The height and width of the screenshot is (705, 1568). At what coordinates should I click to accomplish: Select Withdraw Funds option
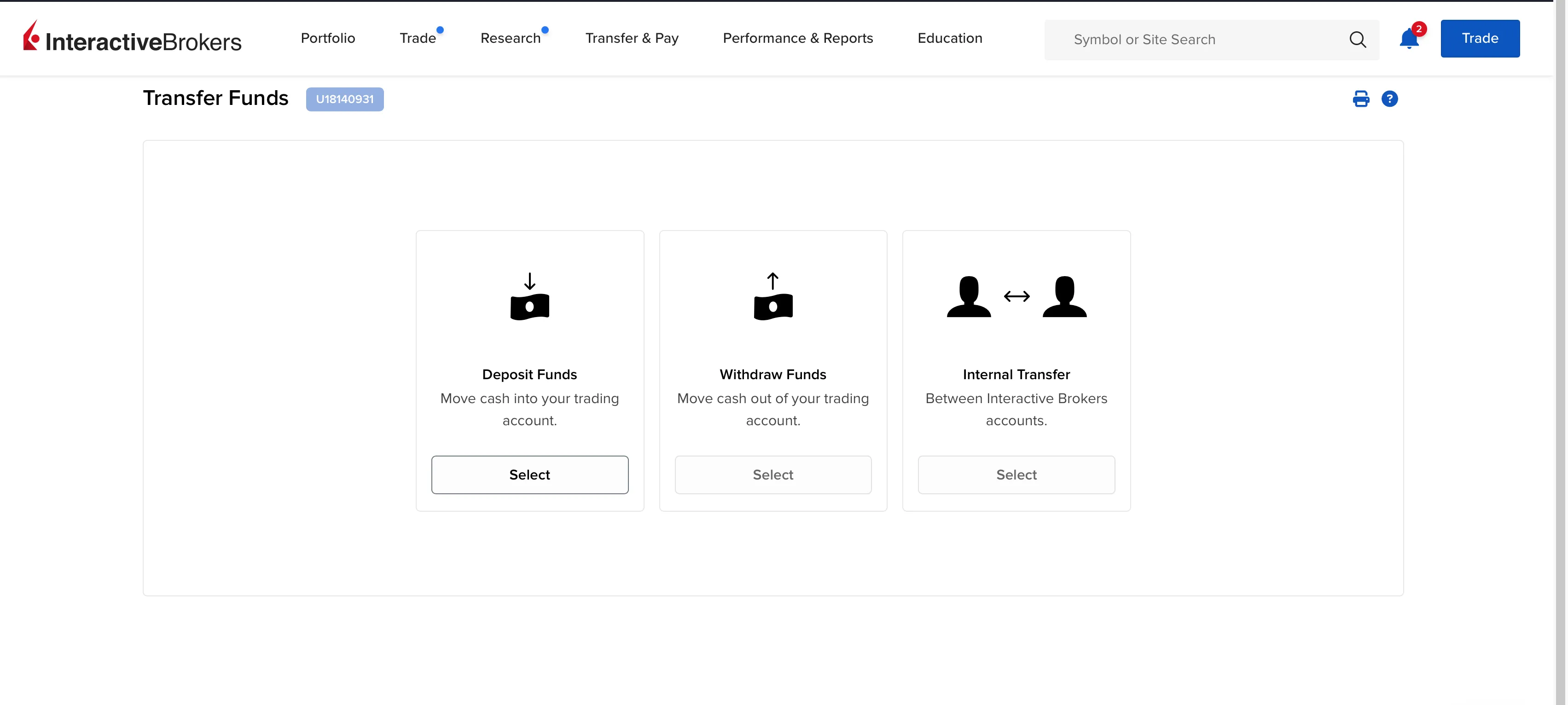click(773, 474)
